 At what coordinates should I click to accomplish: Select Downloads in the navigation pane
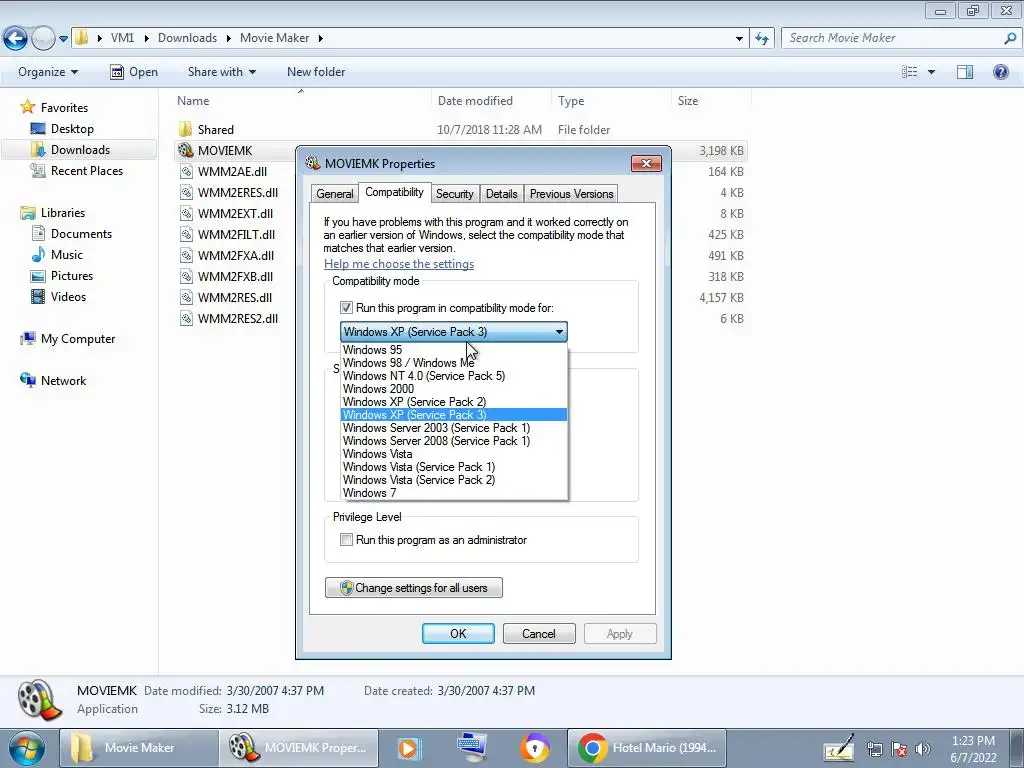click(x=80, y=150)
